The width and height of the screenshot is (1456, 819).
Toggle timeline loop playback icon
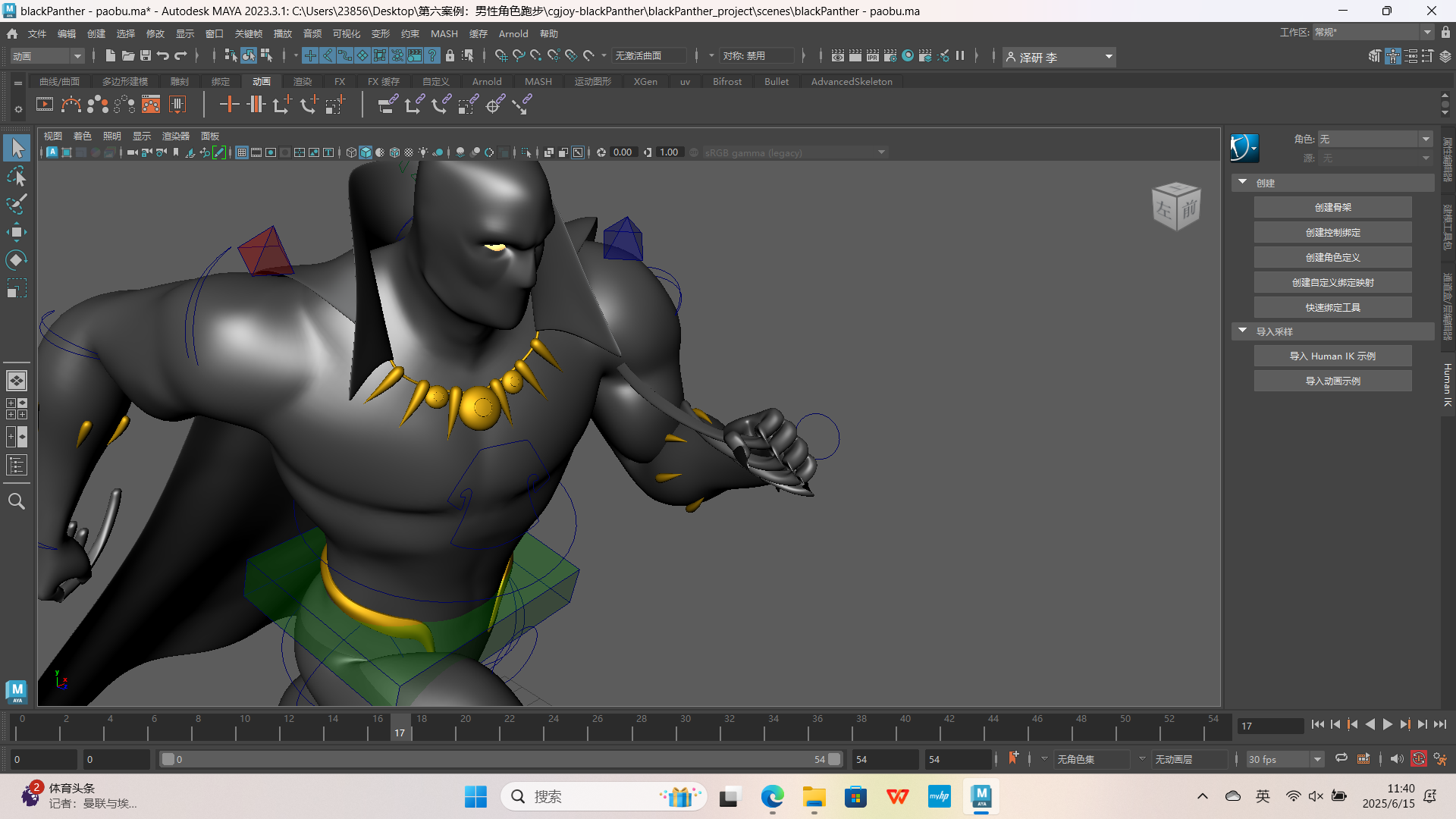(1341, 758)
